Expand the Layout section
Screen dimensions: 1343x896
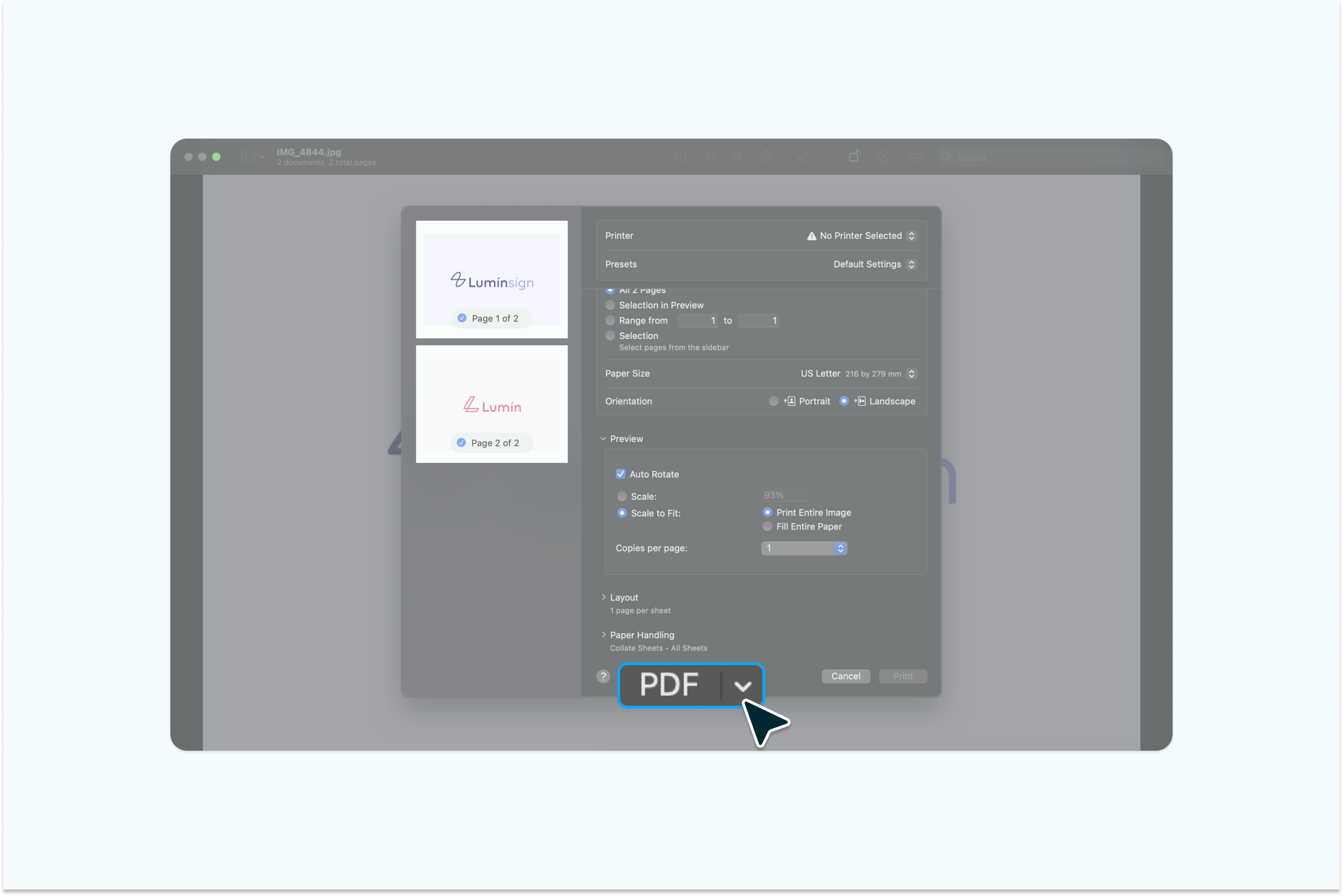click(x=604, y=597)
